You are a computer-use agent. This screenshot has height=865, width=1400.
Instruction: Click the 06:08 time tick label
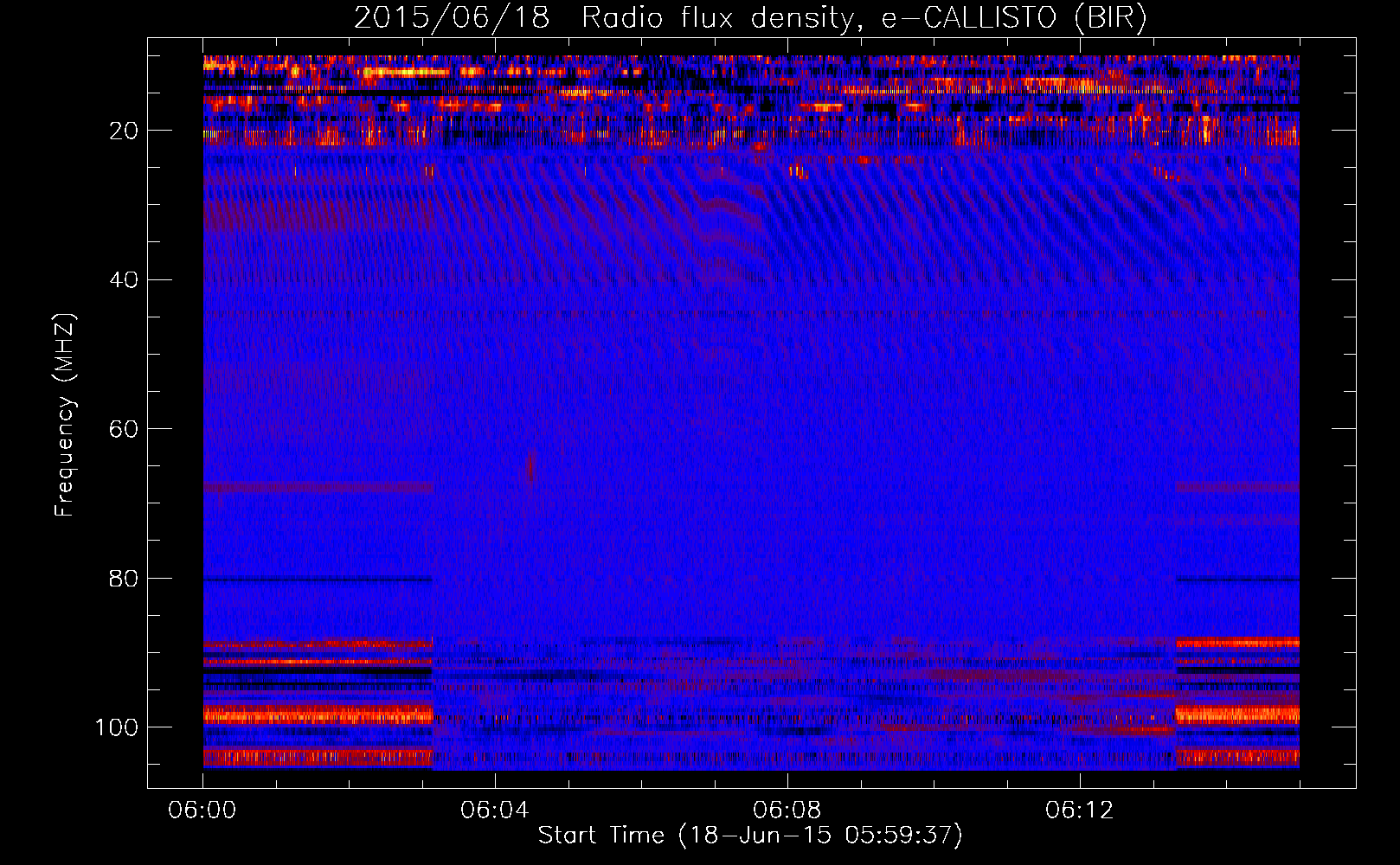click(x=787, y=811)
